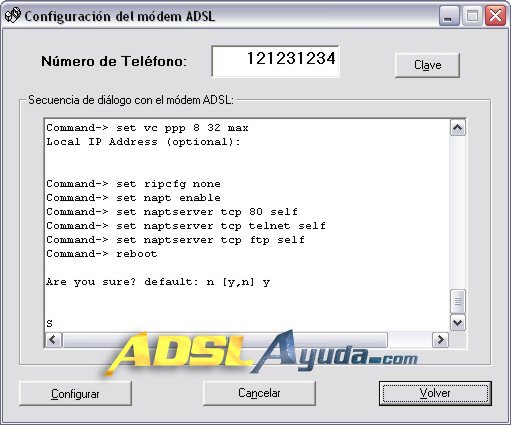Click the 'Are you sure?' prompt line

point(158,282)
